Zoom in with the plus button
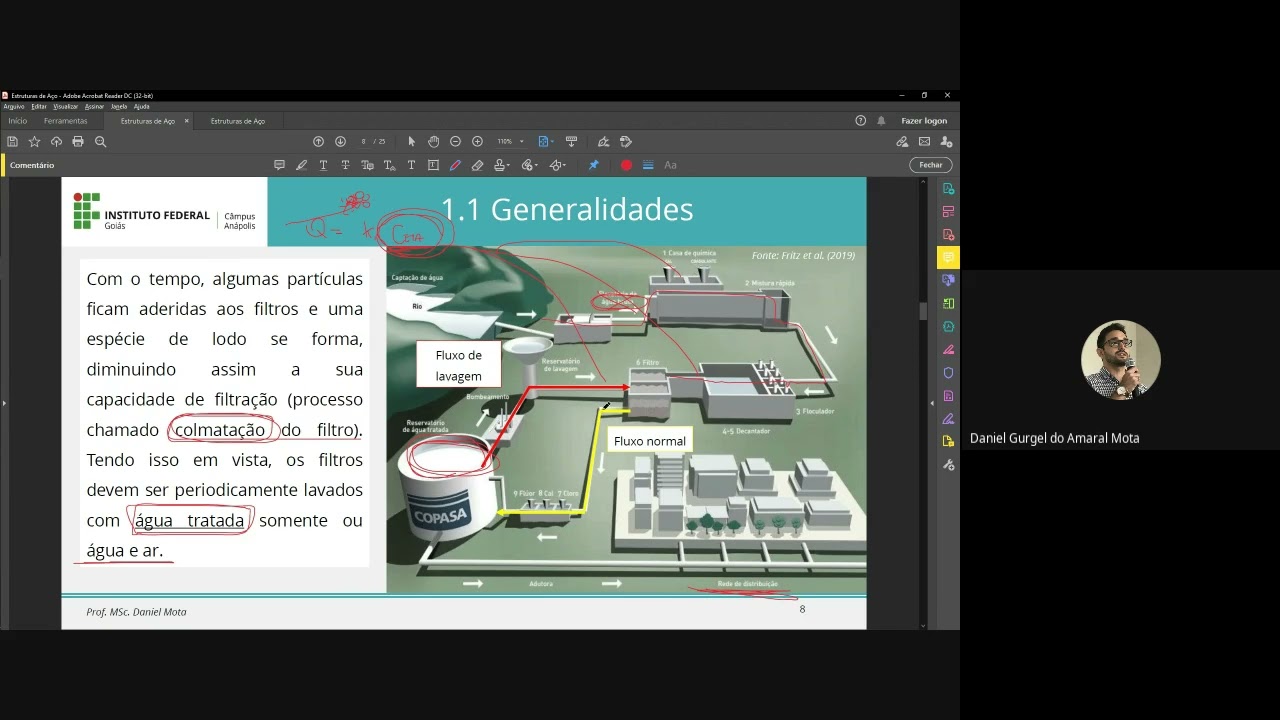Viewport: 1280px width, 720px height. click(x=477, y=142)
